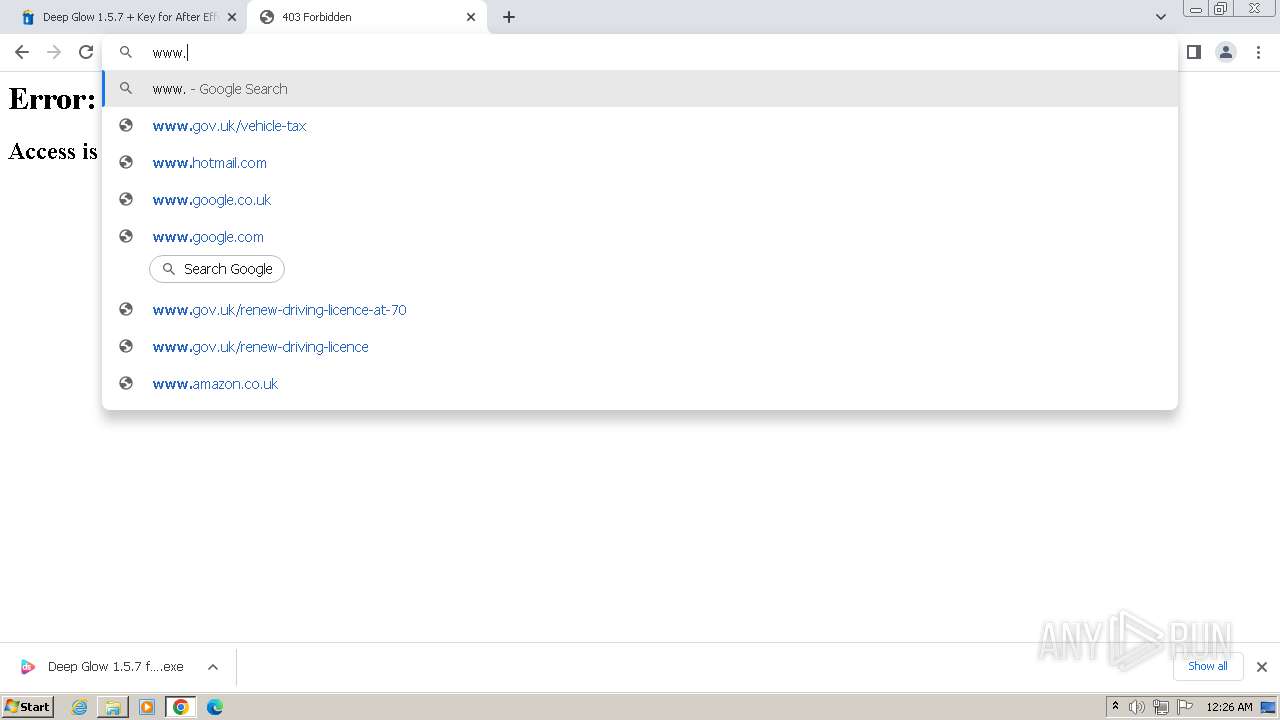The image size is (1280, 720).
Task: Click the 12:26 AM clock
Action: (1229, 707)
